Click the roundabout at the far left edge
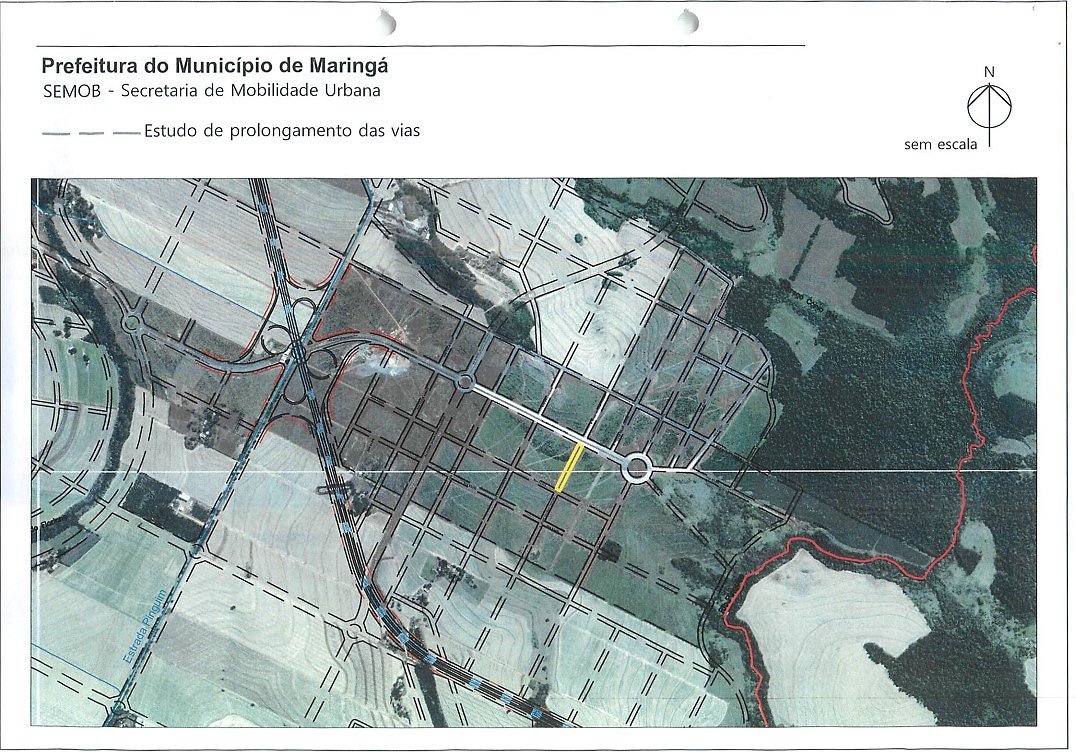 (x=131, y=323)
